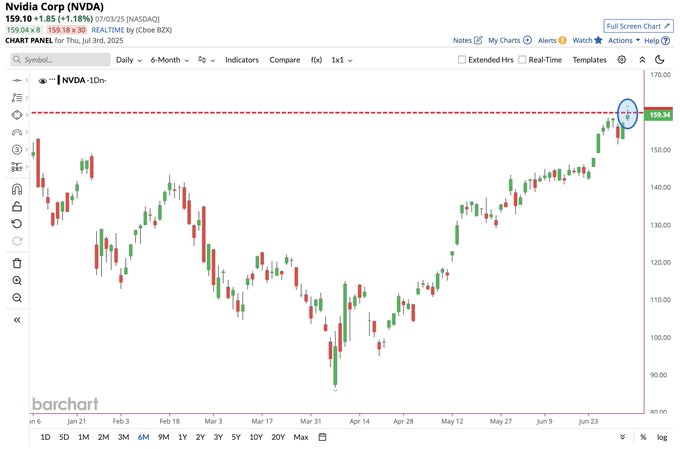Screen dimensions: 680x449
Task: Select the 1Y time range
Action: click(183, 437)
